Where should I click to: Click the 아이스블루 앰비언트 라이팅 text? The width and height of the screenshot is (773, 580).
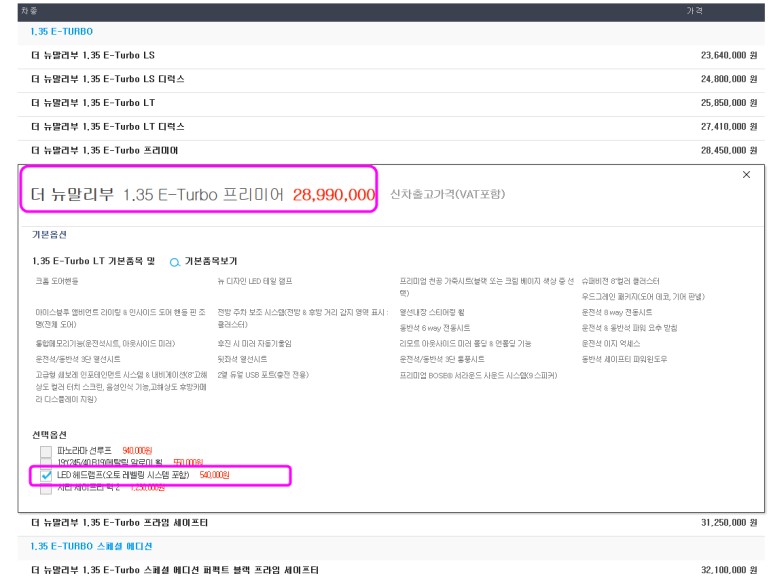pyautogui.click(x=120, y=318)
